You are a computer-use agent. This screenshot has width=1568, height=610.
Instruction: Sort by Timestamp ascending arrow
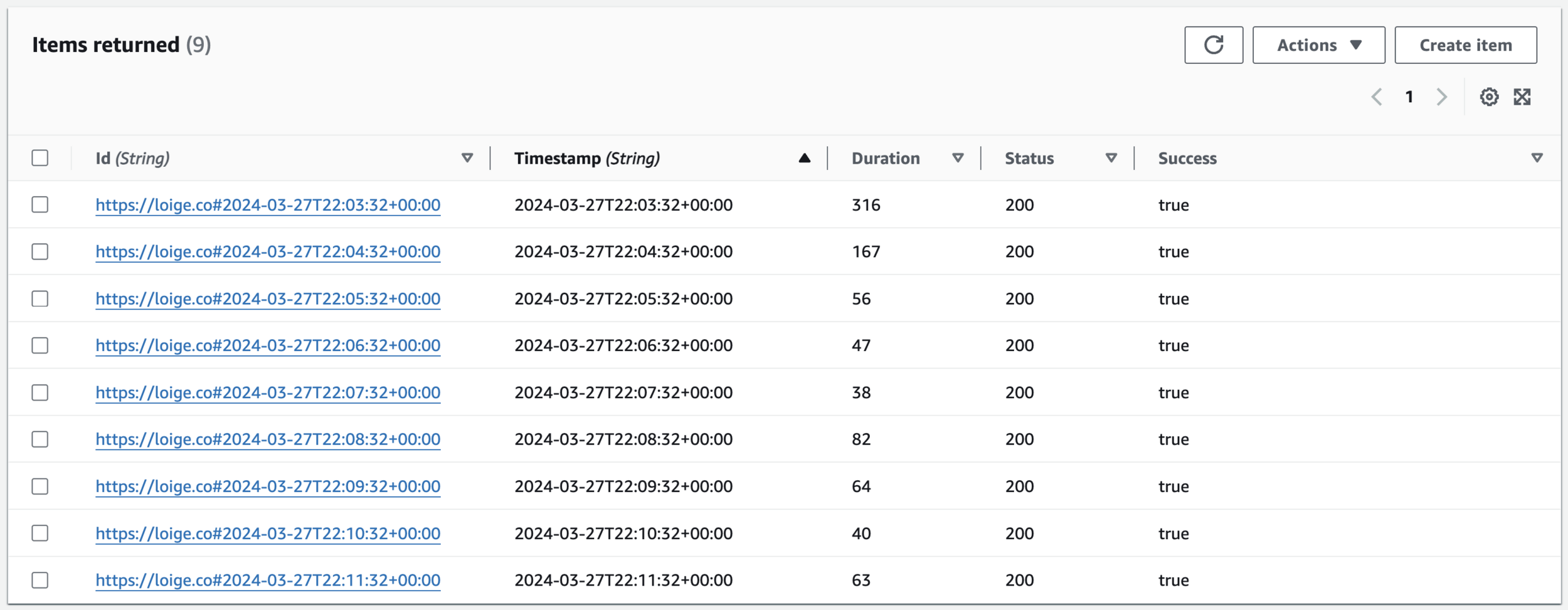(805, 158)
